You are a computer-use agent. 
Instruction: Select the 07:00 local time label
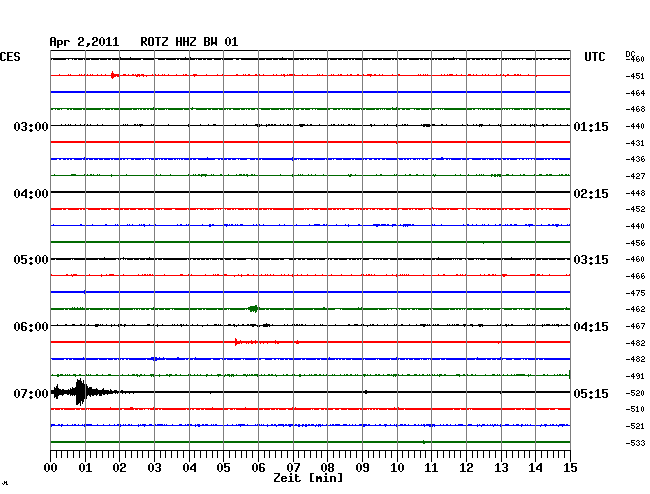click(31, 393)
